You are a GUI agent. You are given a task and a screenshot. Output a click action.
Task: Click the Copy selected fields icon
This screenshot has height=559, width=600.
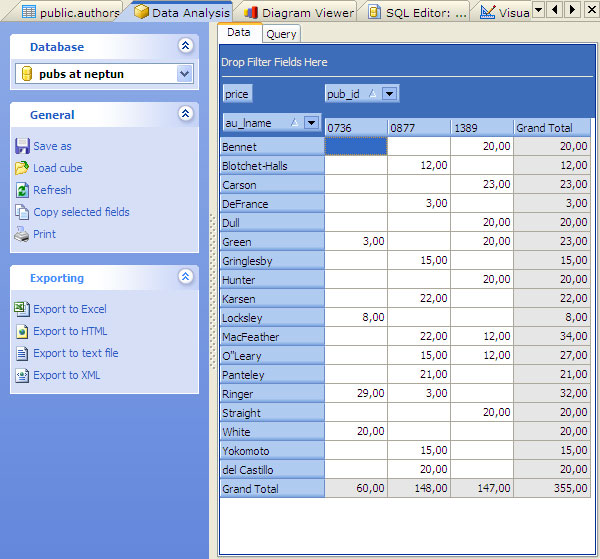[22, 212]
